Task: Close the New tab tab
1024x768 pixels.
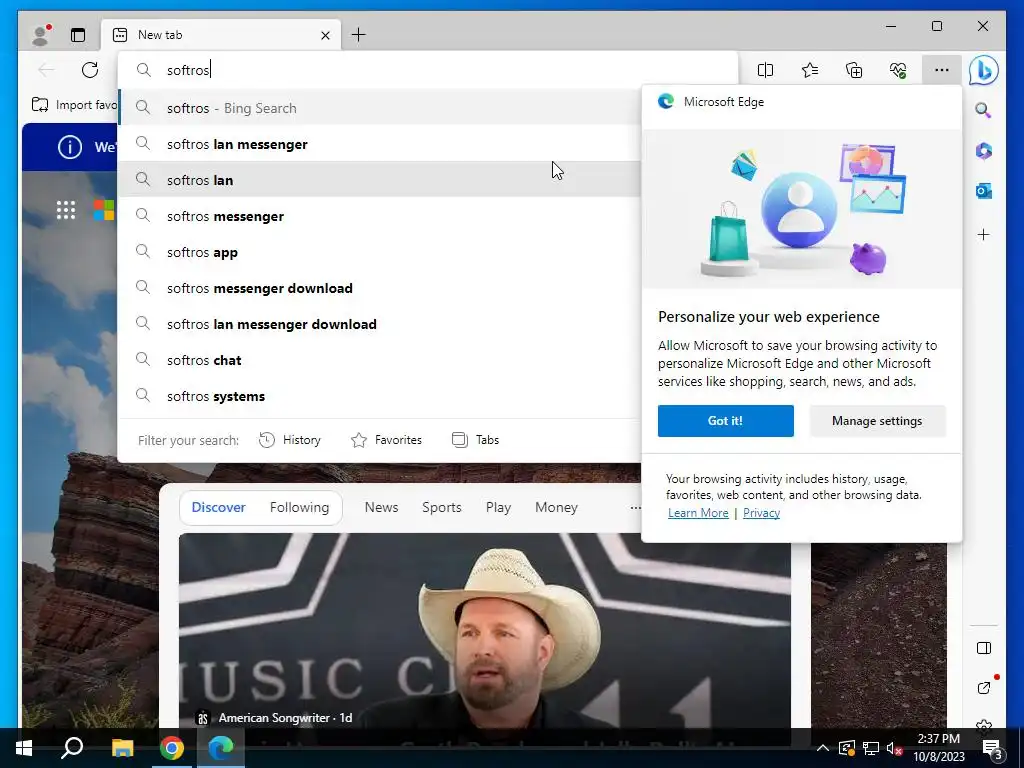Action: coord(325,35)
